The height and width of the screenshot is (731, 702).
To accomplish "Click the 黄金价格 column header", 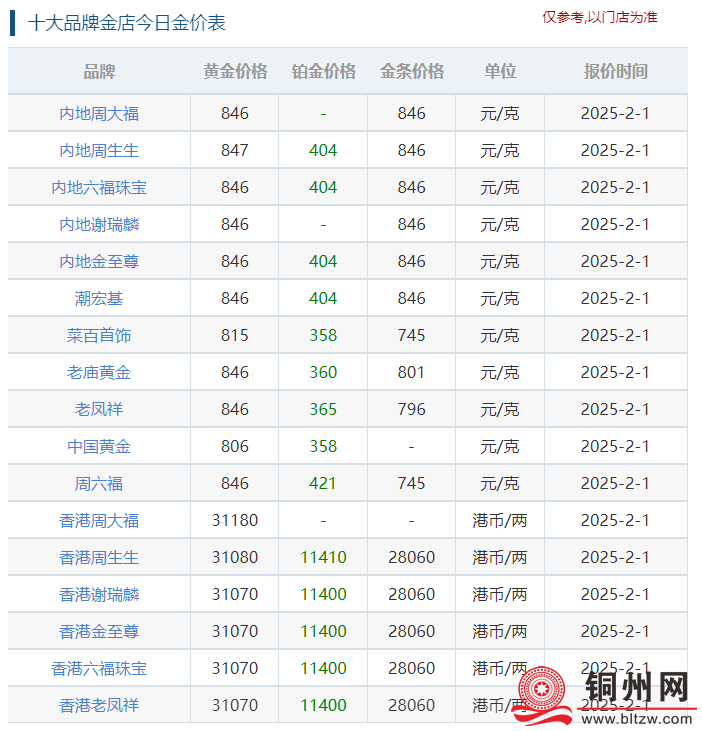I will click(235, 71).
